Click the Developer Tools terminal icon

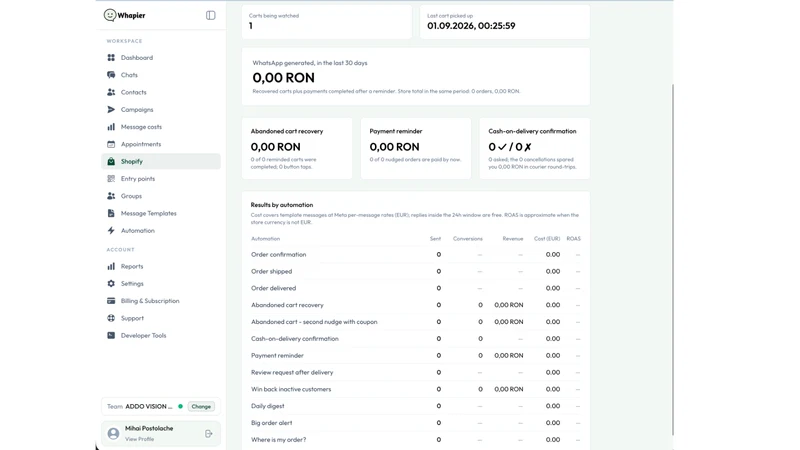[x=111, y=336]
